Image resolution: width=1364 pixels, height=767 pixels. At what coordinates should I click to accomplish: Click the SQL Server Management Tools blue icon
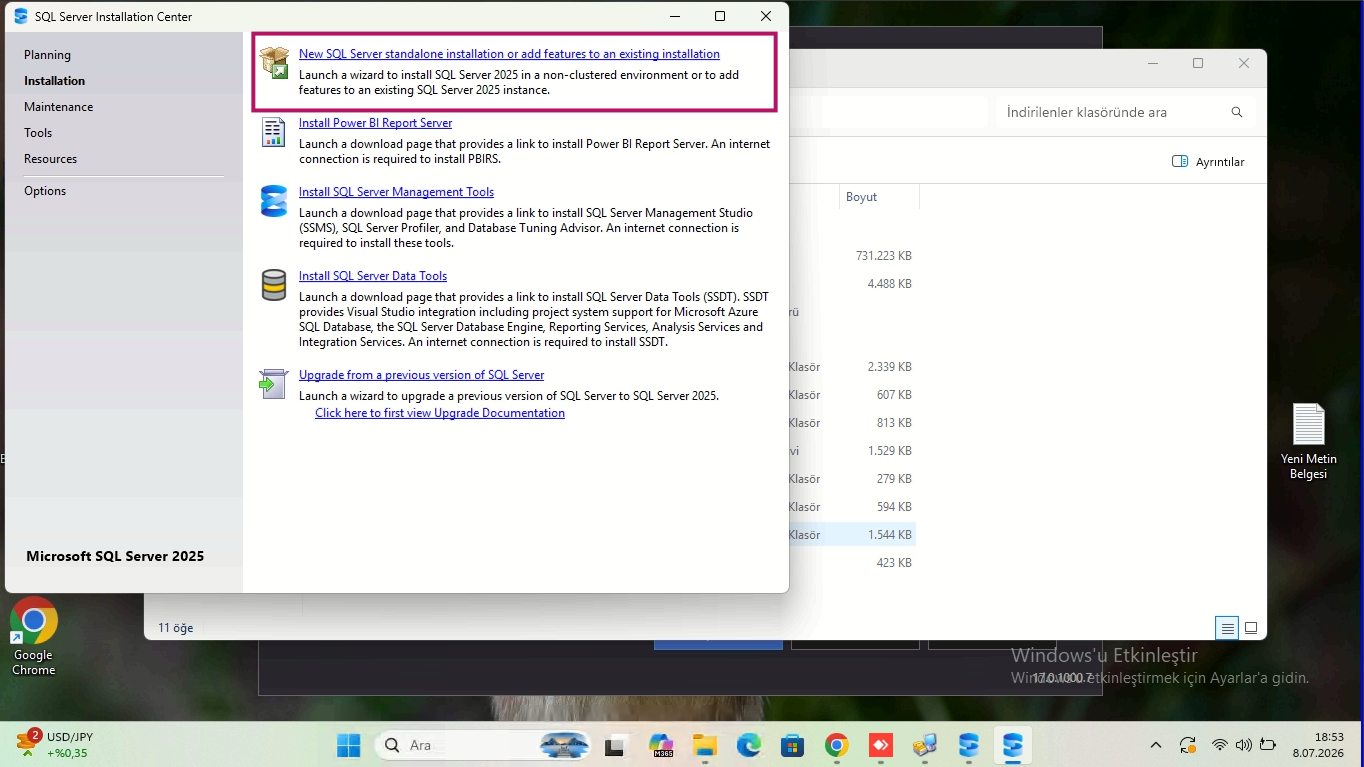274,201
